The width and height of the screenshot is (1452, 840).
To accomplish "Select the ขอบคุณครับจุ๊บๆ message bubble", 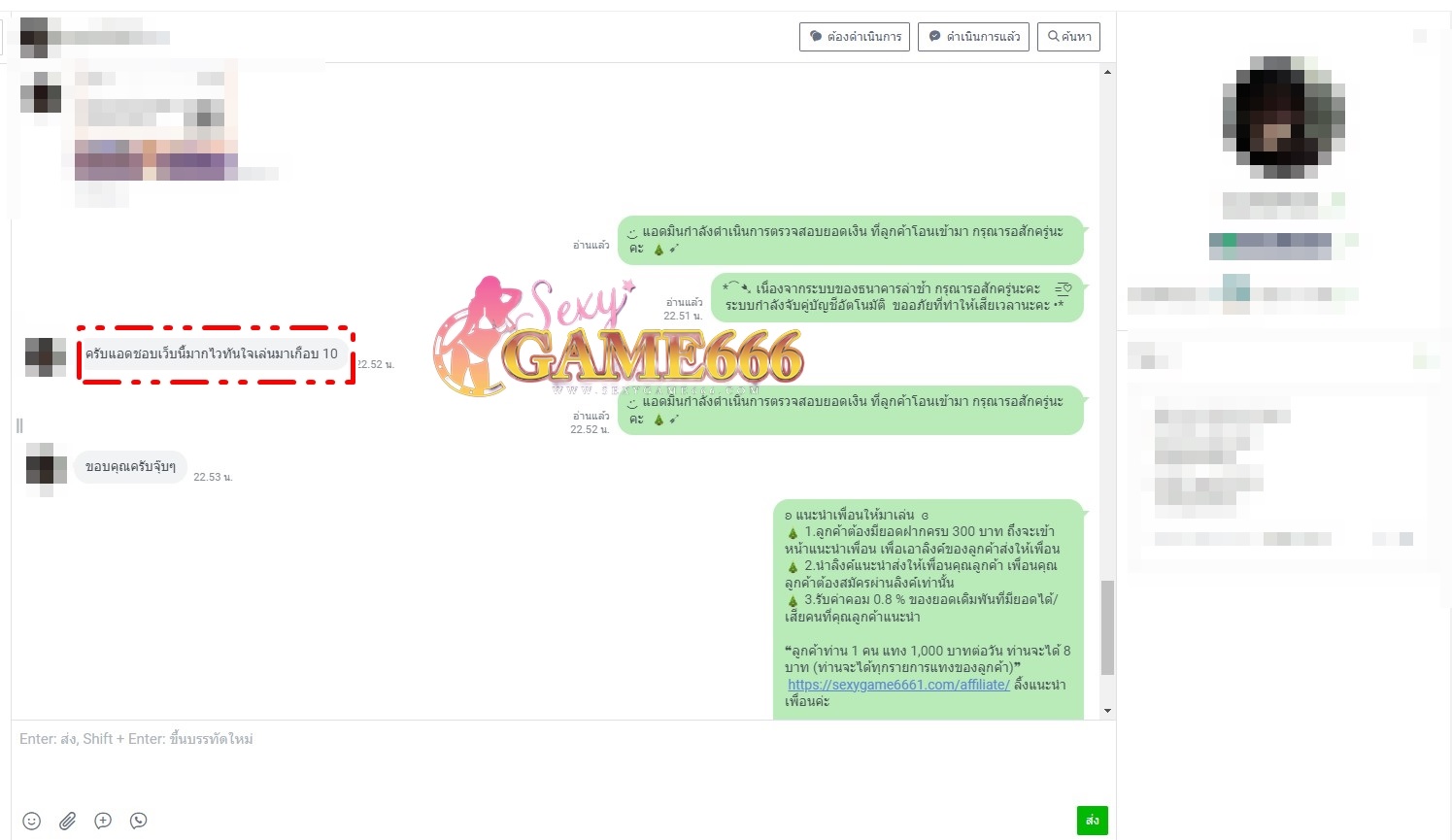I will (x=130, y=466).
